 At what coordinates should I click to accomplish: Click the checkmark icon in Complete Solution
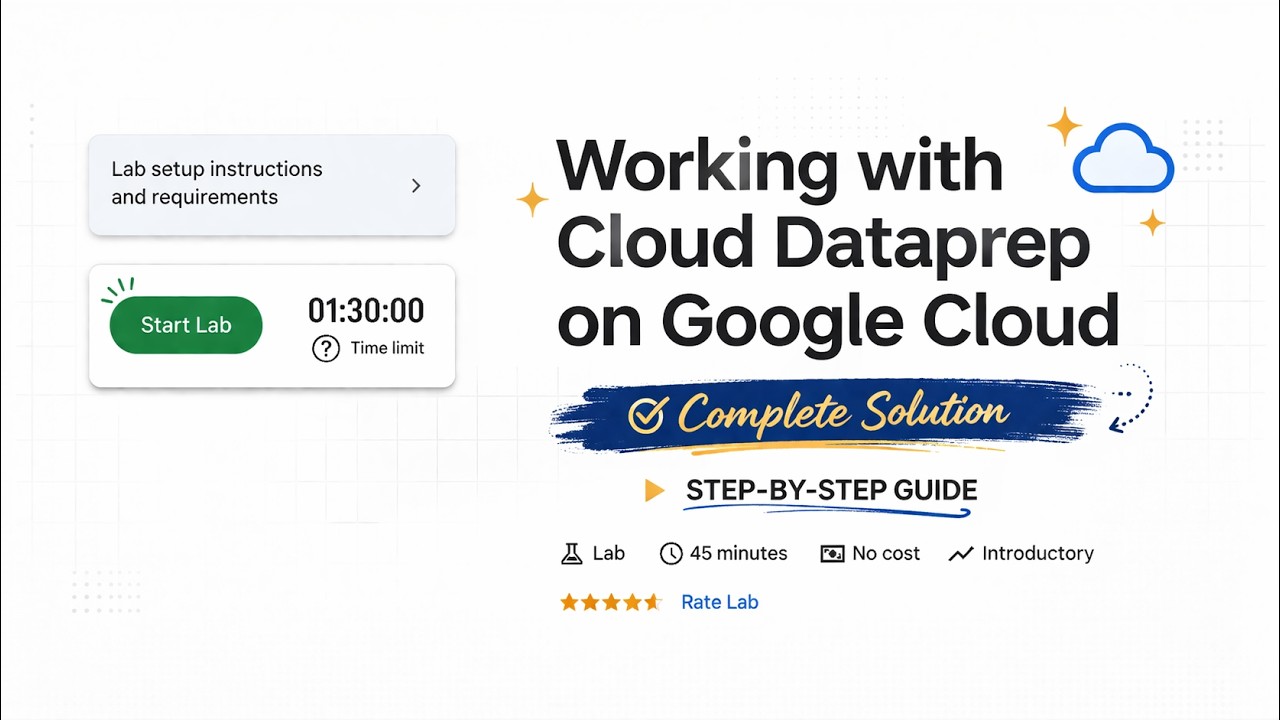[x=646, y=415]
